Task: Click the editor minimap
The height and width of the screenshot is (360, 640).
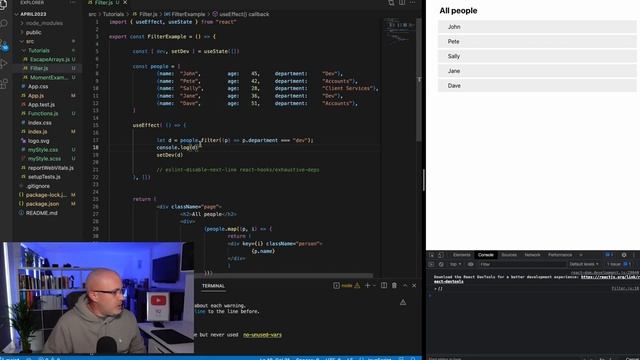Action: (399, 31)
